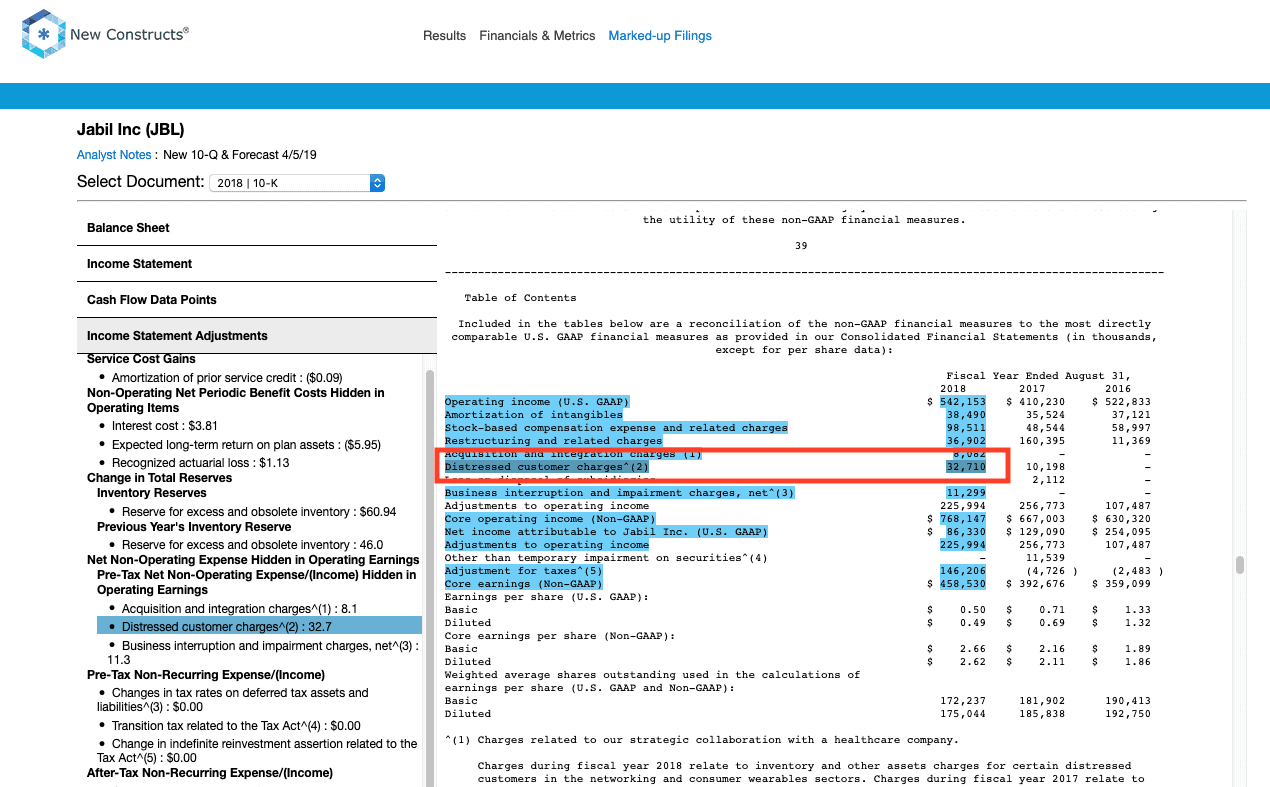
Task: Select Transition tax related to the Tax Act item
Action: 236,726
